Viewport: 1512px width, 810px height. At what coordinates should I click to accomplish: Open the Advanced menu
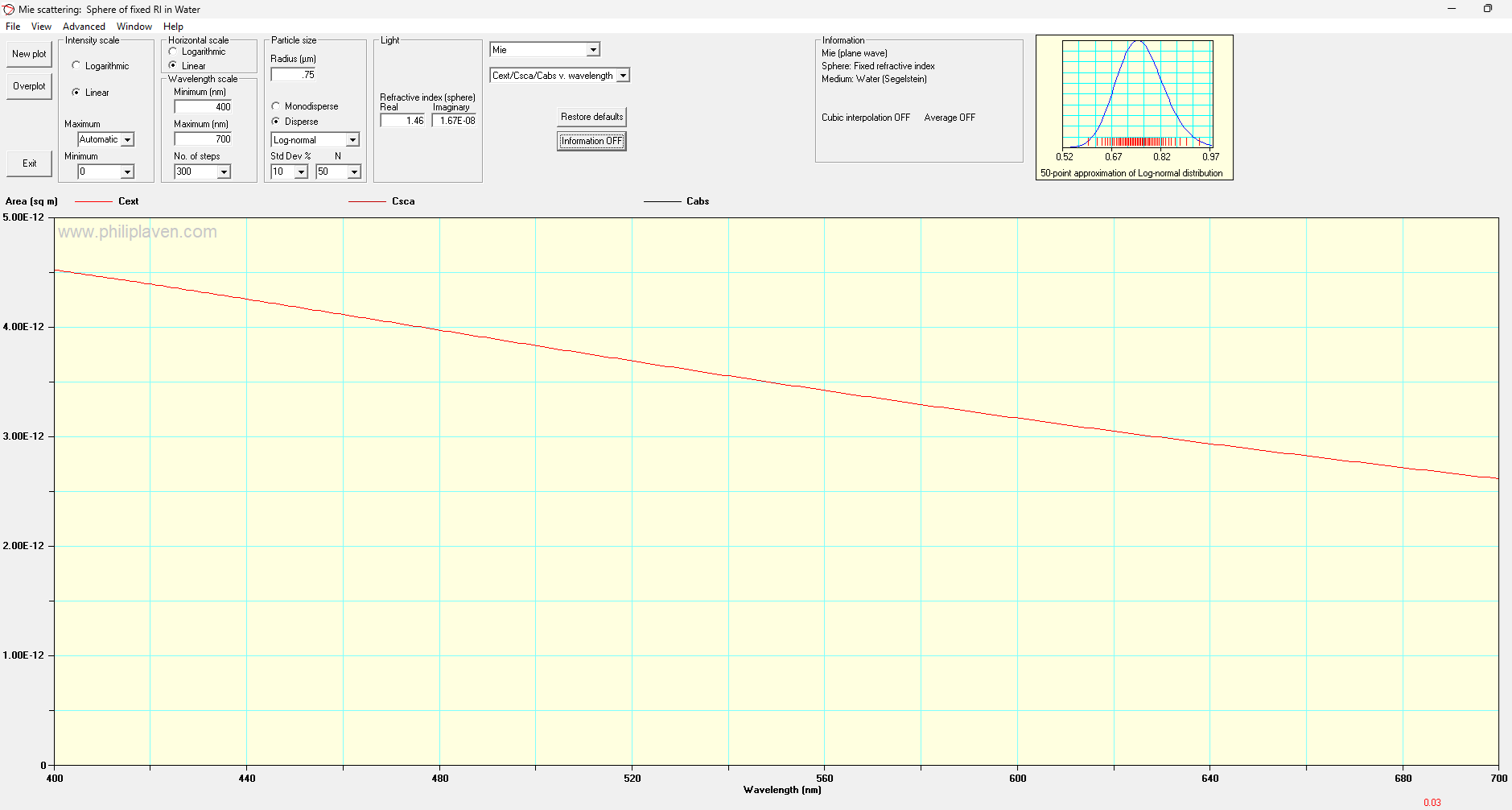click(84, 27)
